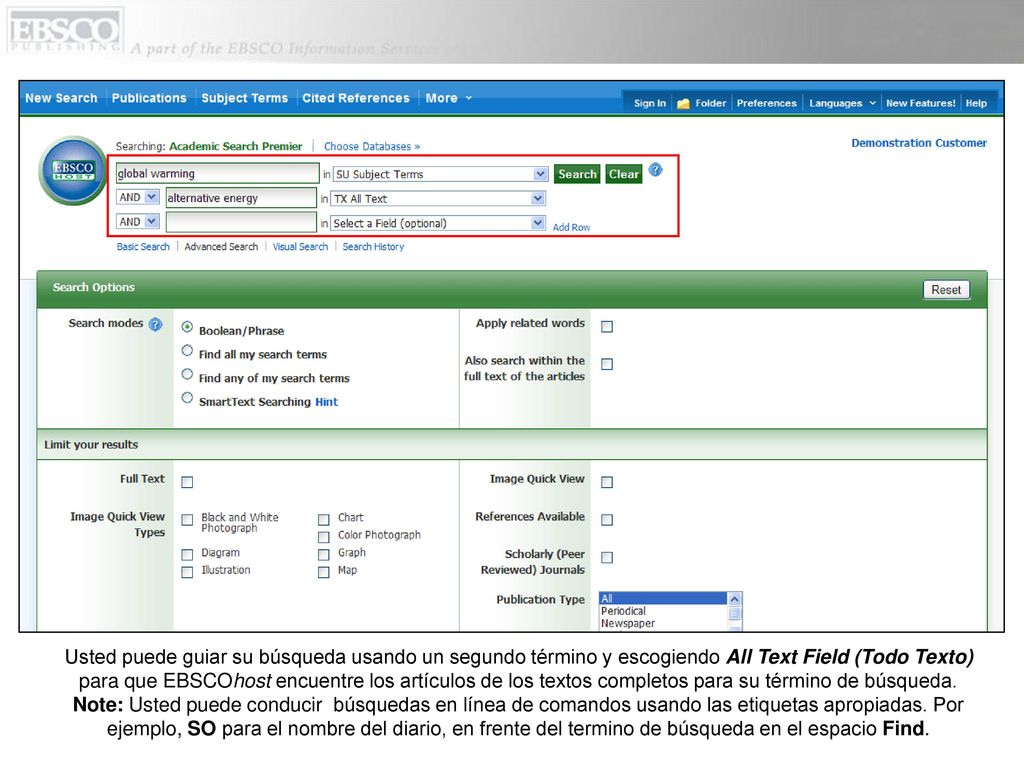Click the Folder icon in top bar
The height and width of the screenshot is (768, 1024).
coord(683,104)
